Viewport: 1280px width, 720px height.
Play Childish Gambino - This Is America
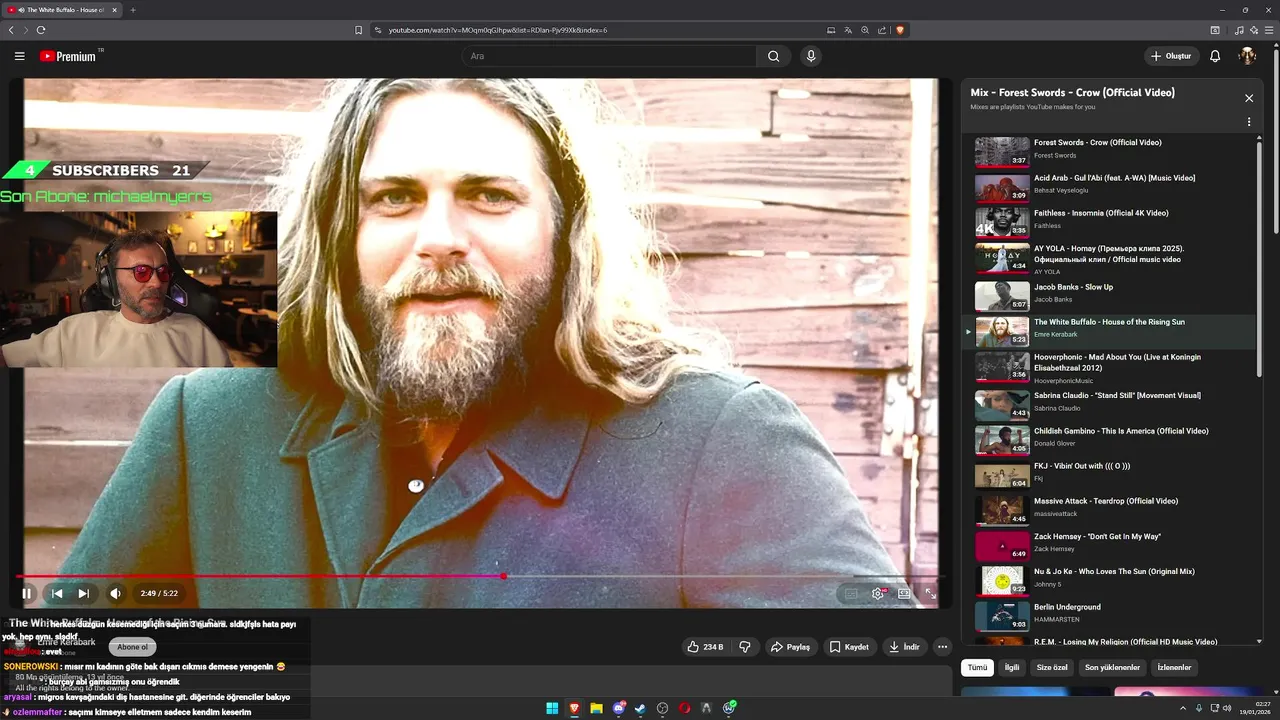(x=1110, y=439)
